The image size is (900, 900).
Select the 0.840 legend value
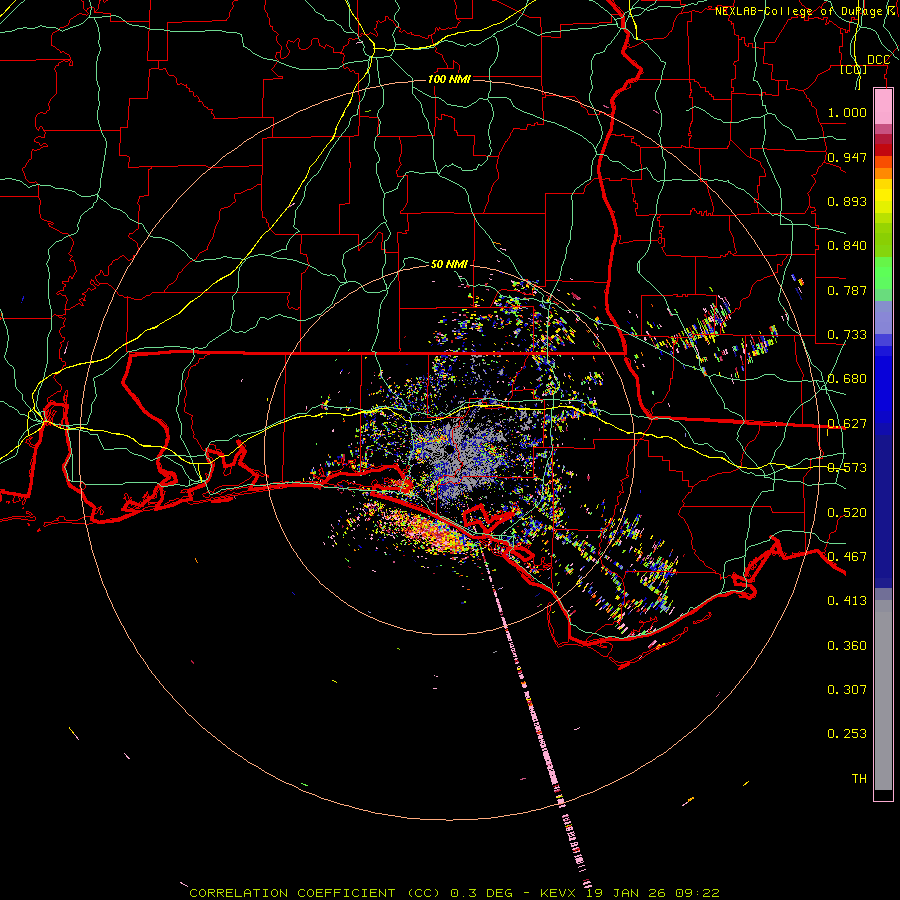click(847, 246)
